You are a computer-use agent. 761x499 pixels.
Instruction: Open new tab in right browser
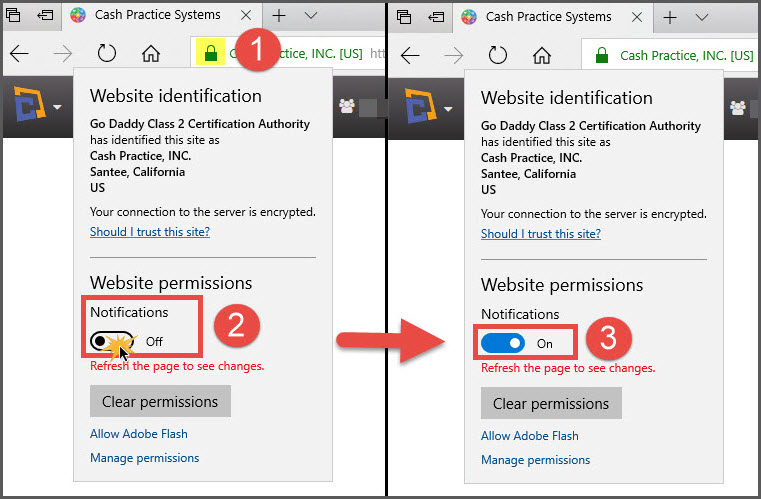[670, 17]
